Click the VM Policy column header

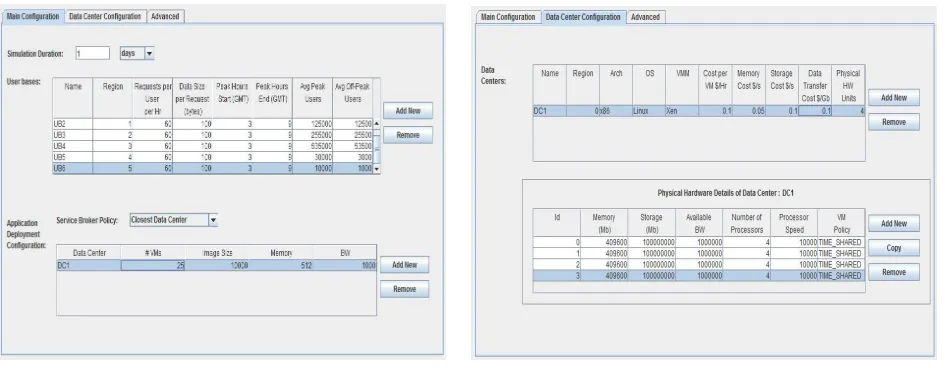coord(841,223)
